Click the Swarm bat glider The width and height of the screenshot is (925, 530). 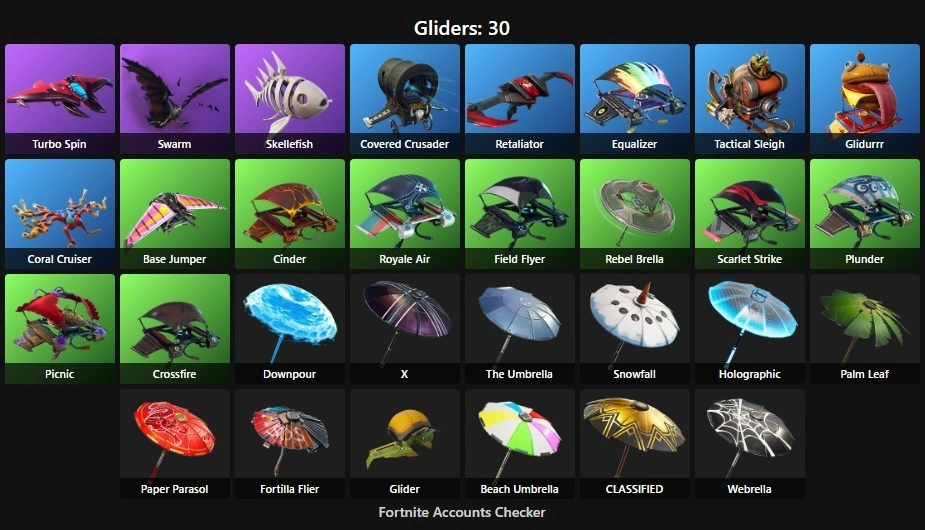(175, 99)
